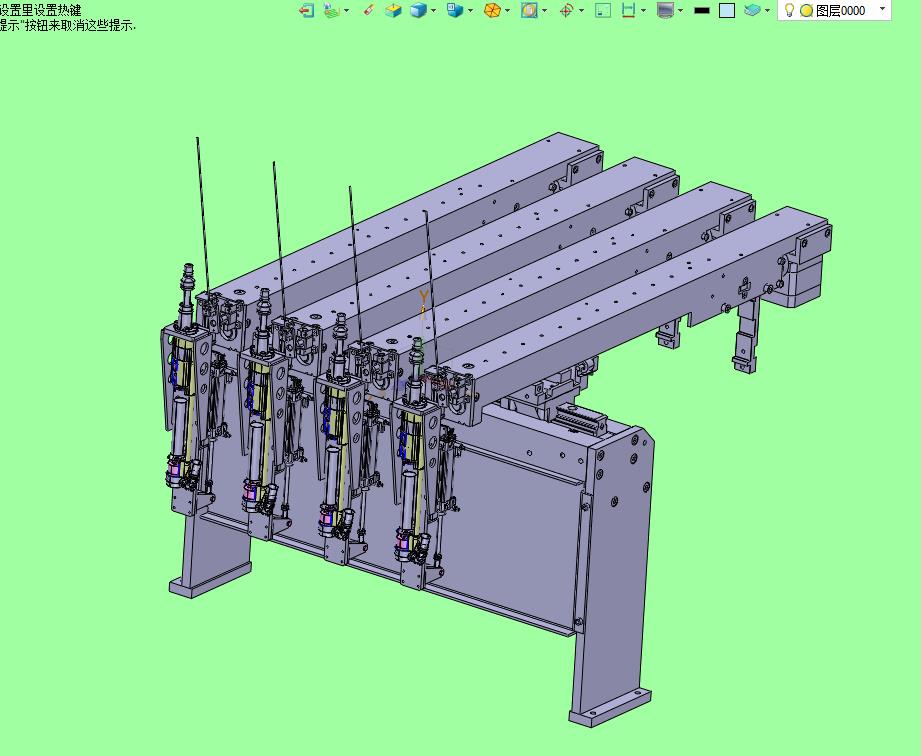Viewport: 921px width, 756px height.
Task: Click the yellow-top box icon
Action: (x=394, y=10)
